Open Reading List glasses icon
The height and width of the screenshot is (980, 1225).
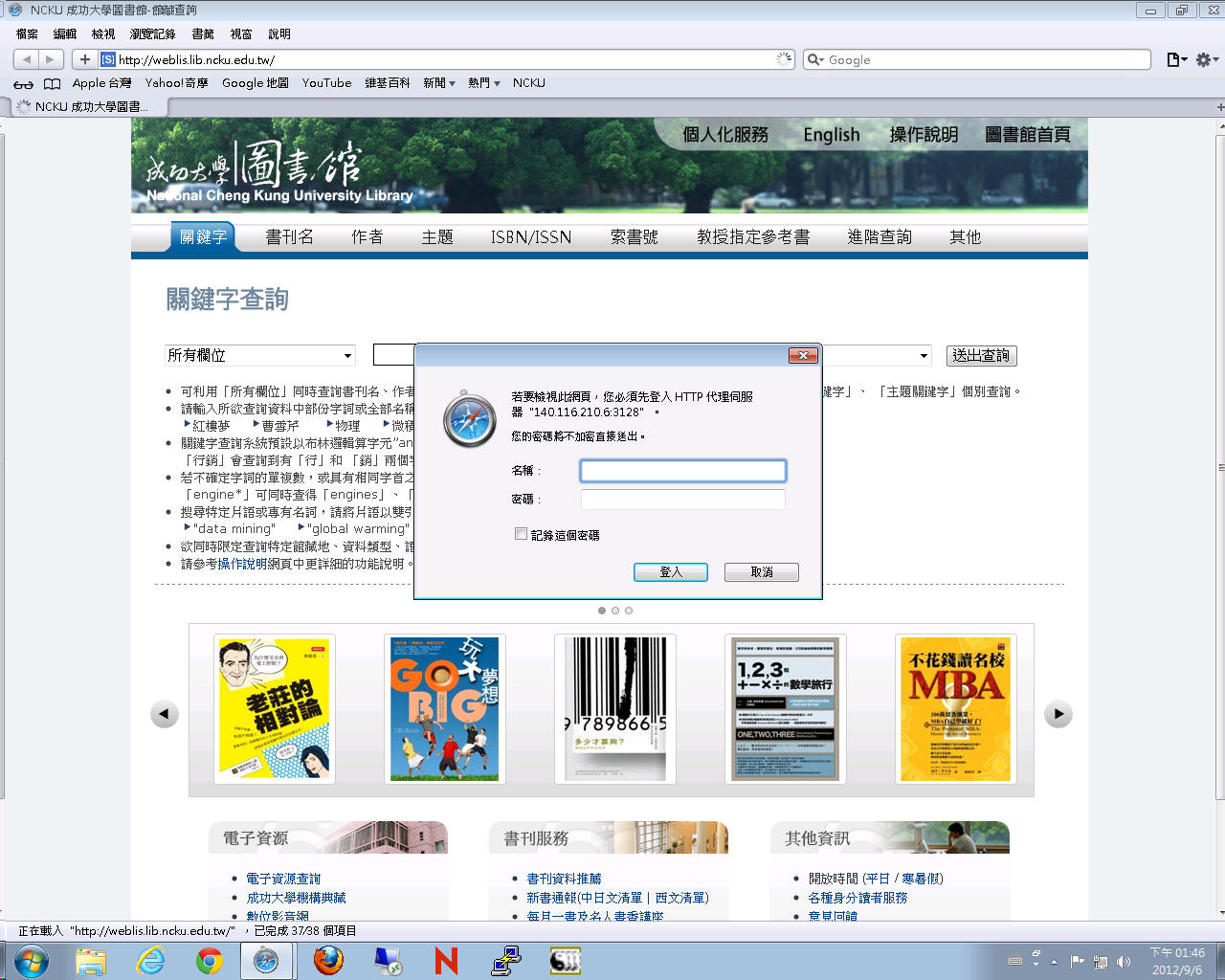click(x=23, y=84)
